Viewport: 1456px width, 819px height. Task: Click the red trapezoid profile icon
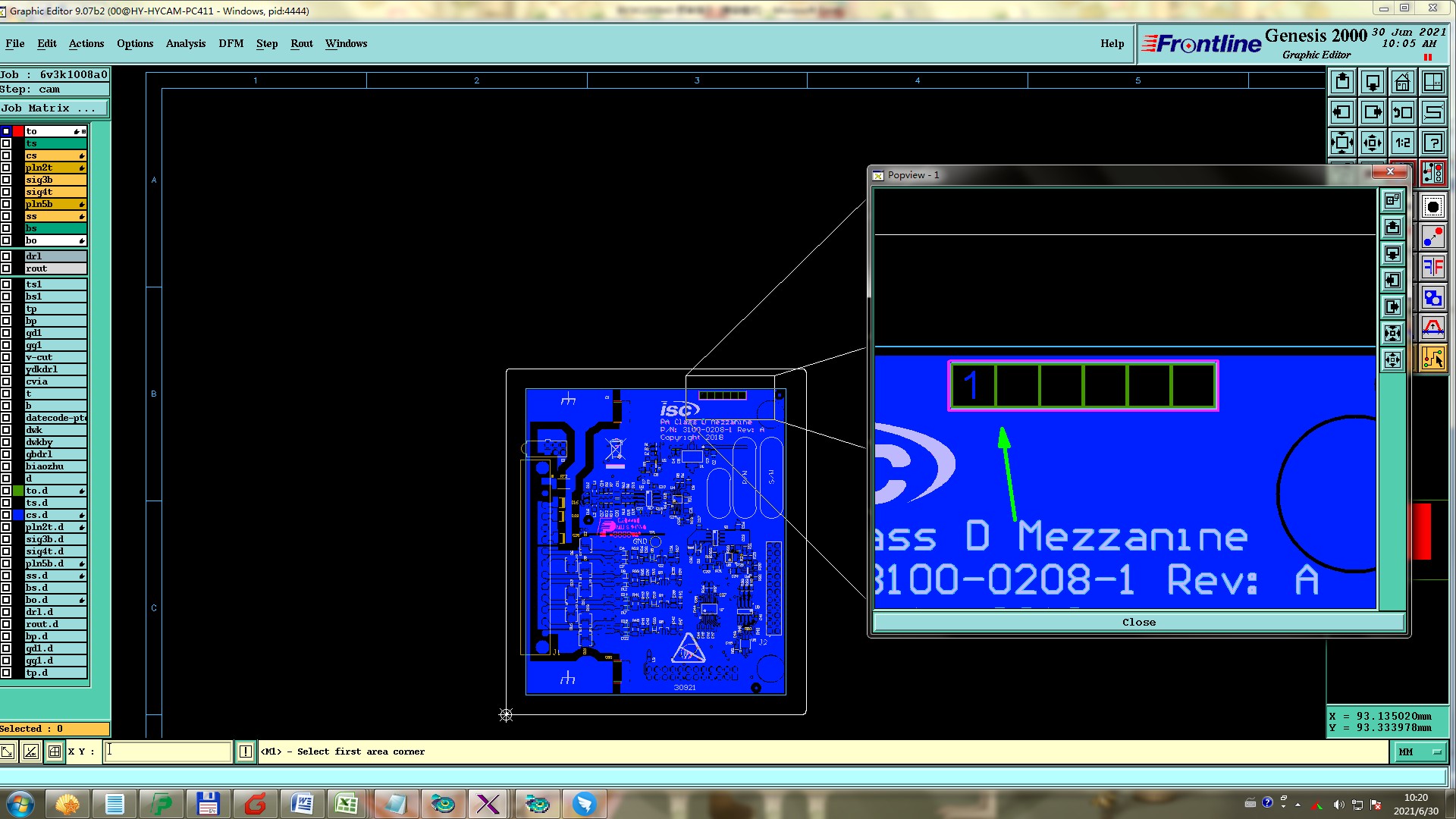[1433, 328]
